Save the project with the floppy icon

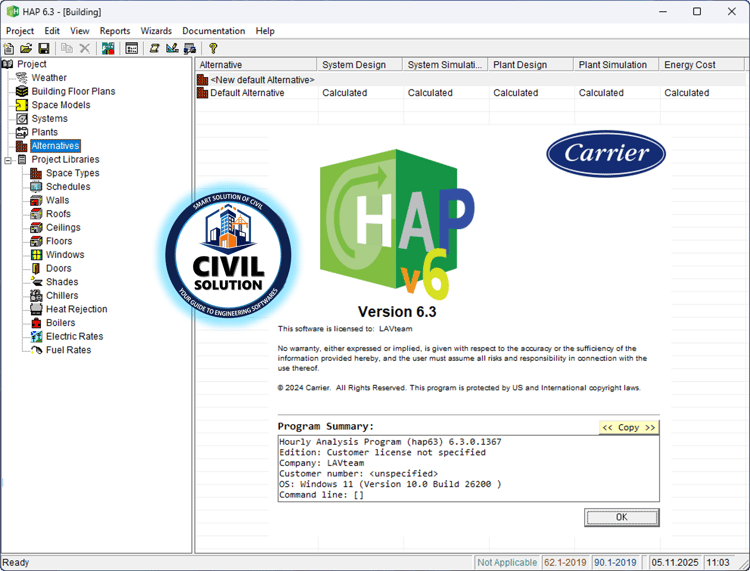tap(44, 48)
